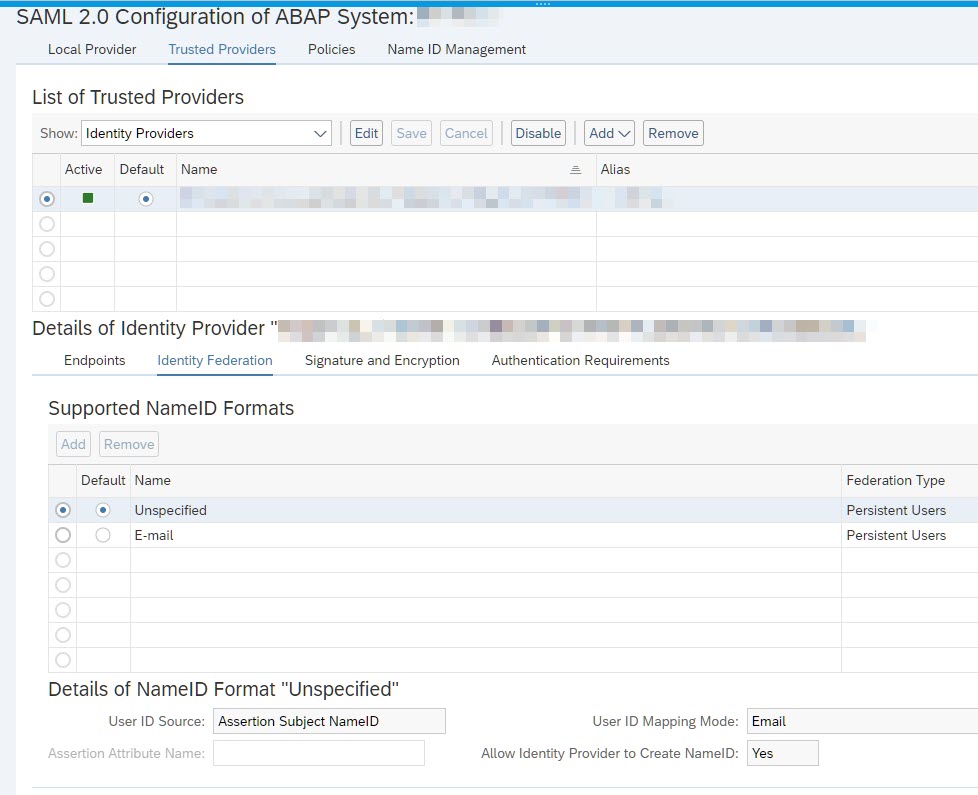Remove the selected trusted provider
Image resolution: width=978 pixels, height=795 pixels.
point(673,133)
